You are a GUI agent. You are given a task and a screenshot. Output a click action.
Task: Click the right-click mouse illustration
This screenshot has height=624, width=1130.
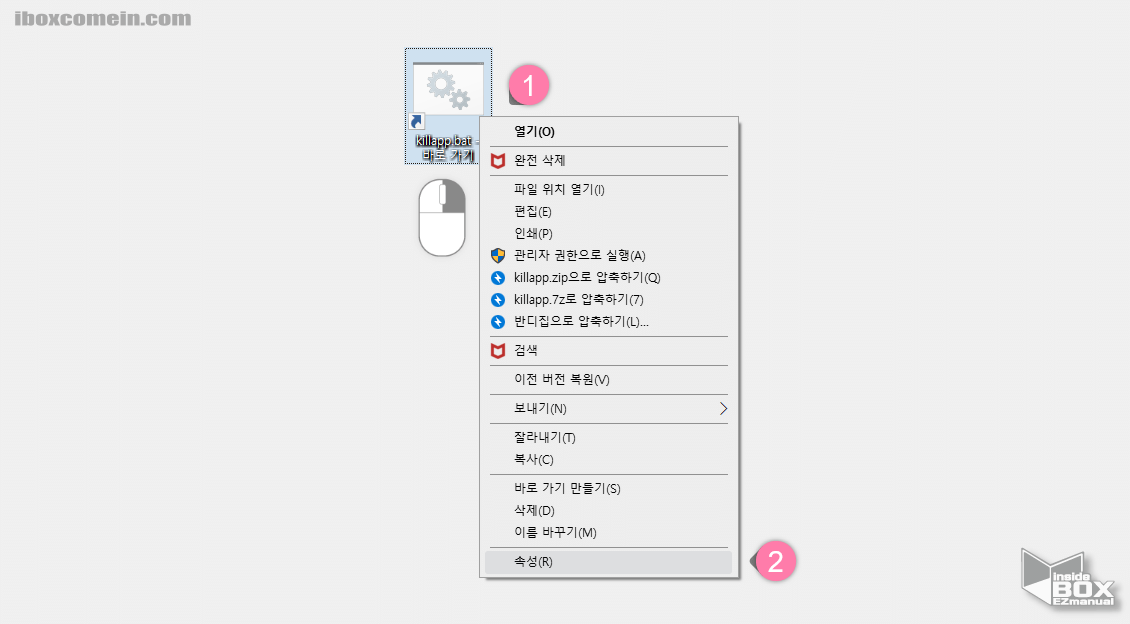[x=442, y=218]
